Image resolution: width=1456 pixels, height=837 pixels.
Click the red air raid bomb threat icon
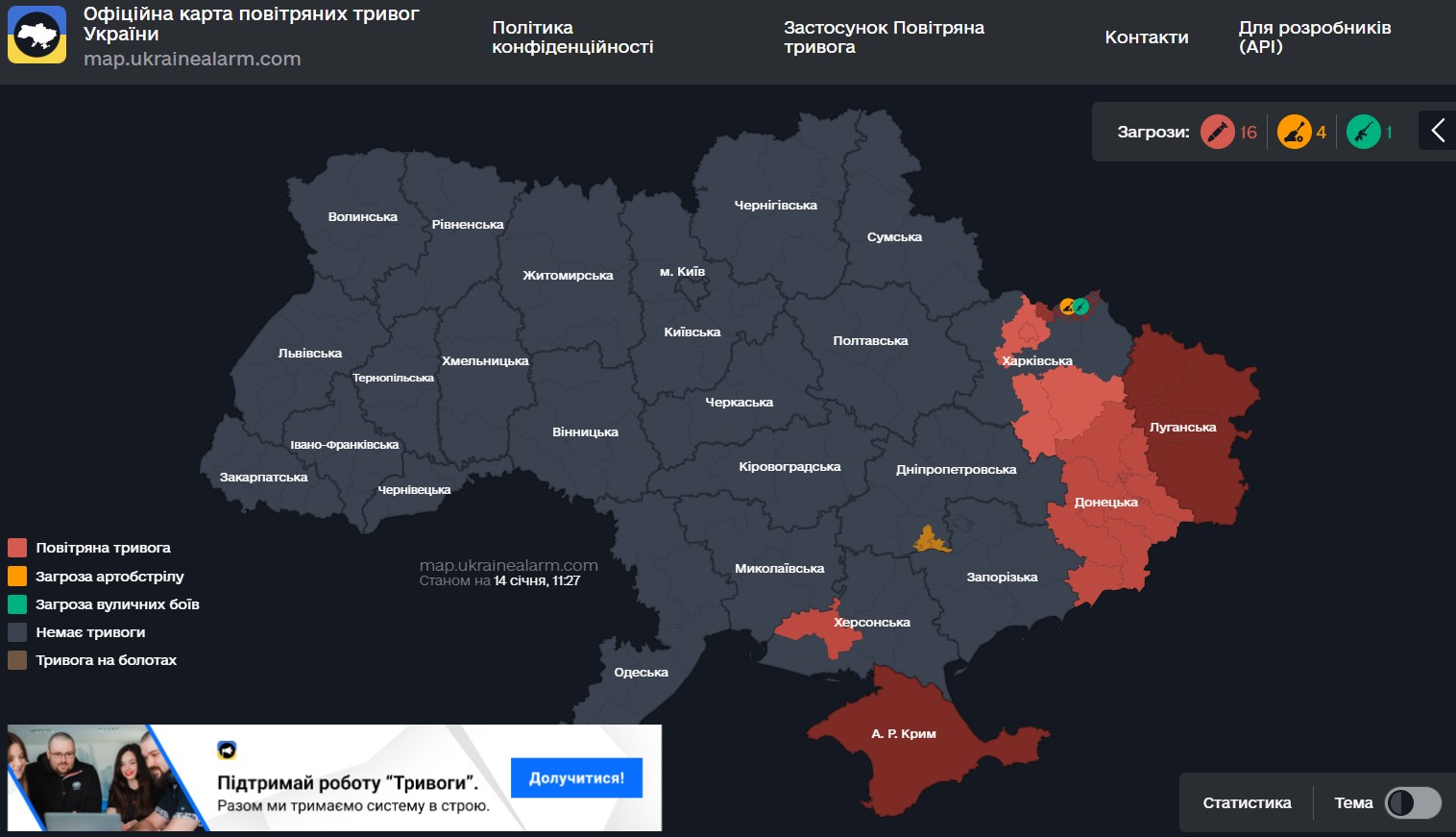(1217, 132)
